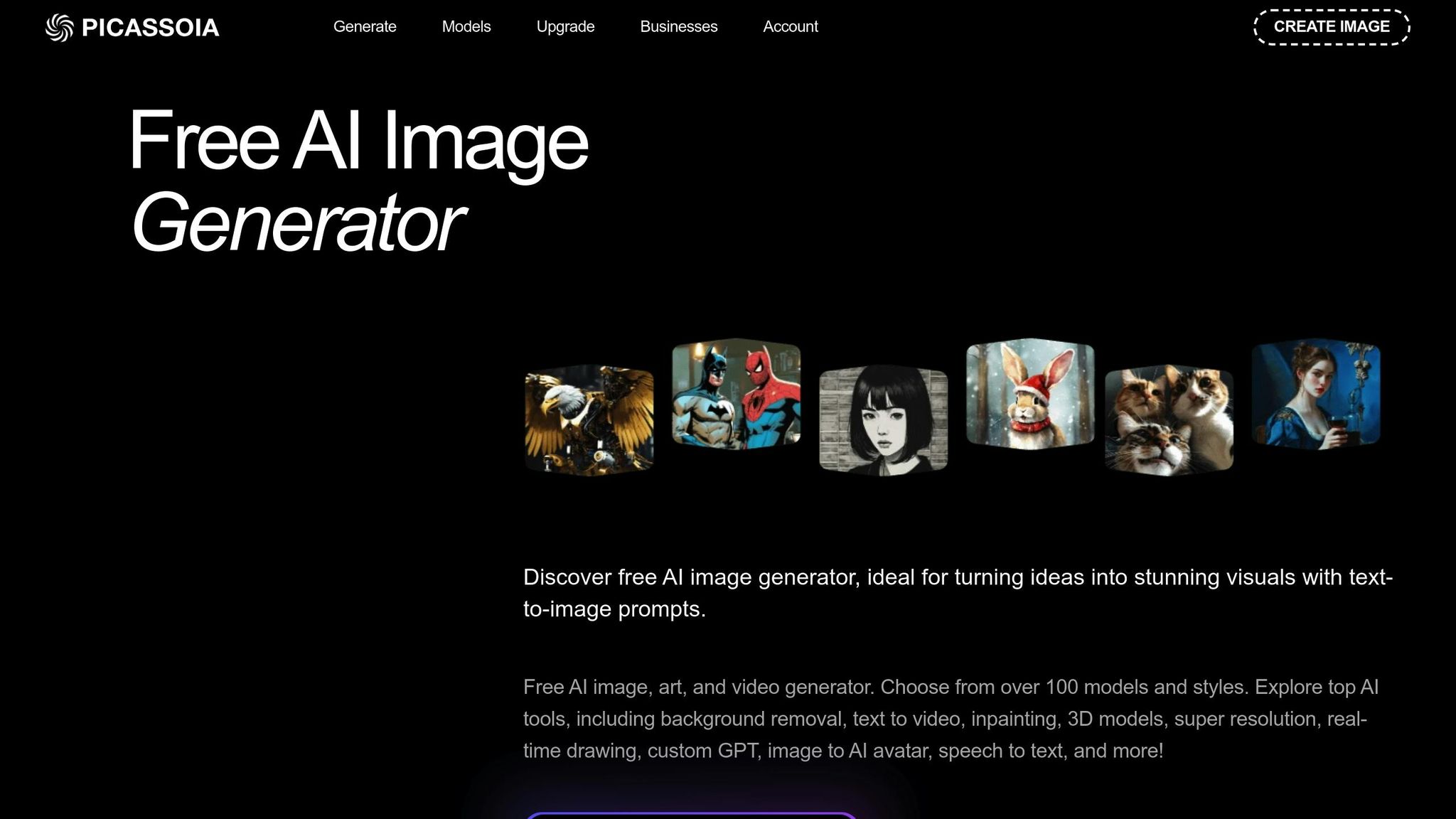
Task: Click the Picassoia swirl logo icon
Action: point(59,28)
